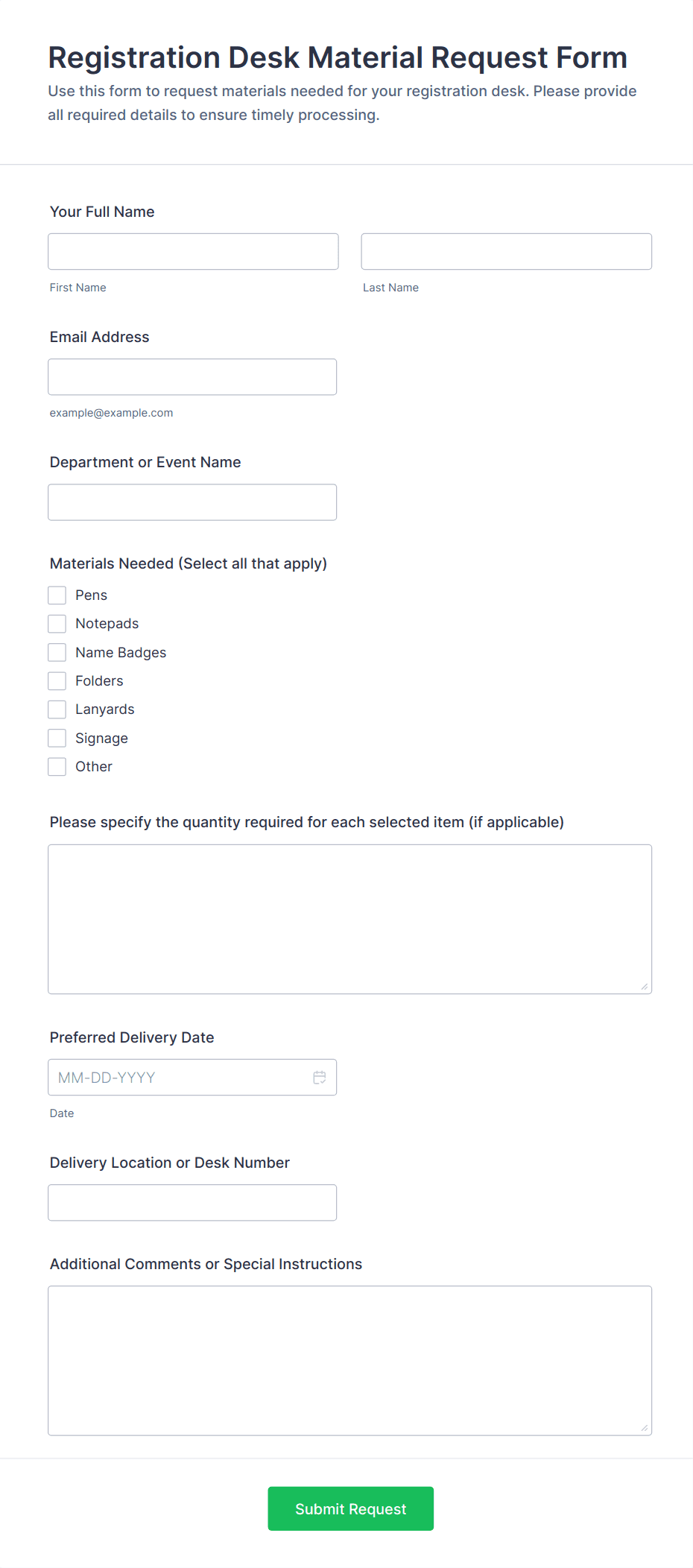Click the calendar icon in the date field

click(320, 1077)
